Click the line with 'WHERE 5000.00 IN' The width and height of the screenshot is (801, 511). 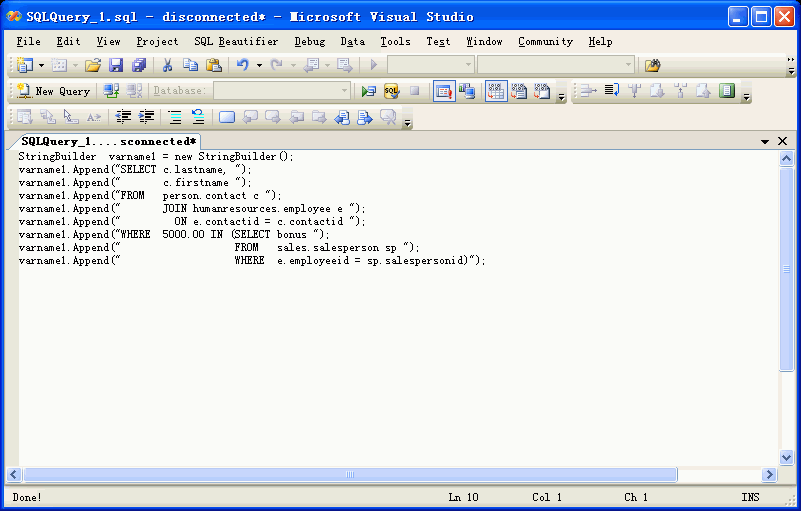pyautogui.click(x=174, y=235)
